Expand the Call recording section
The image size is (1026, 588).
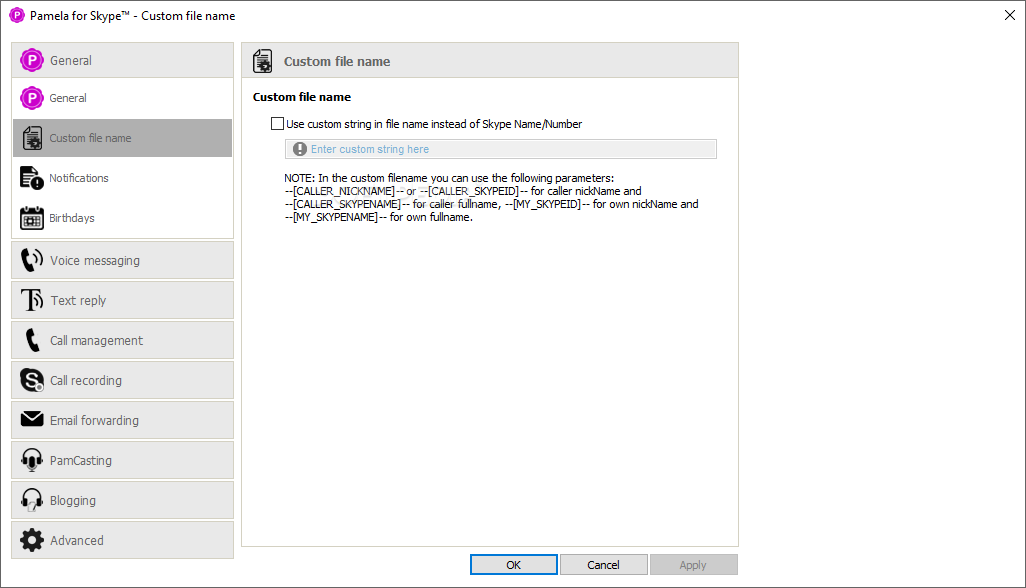[x=122, y=380]
